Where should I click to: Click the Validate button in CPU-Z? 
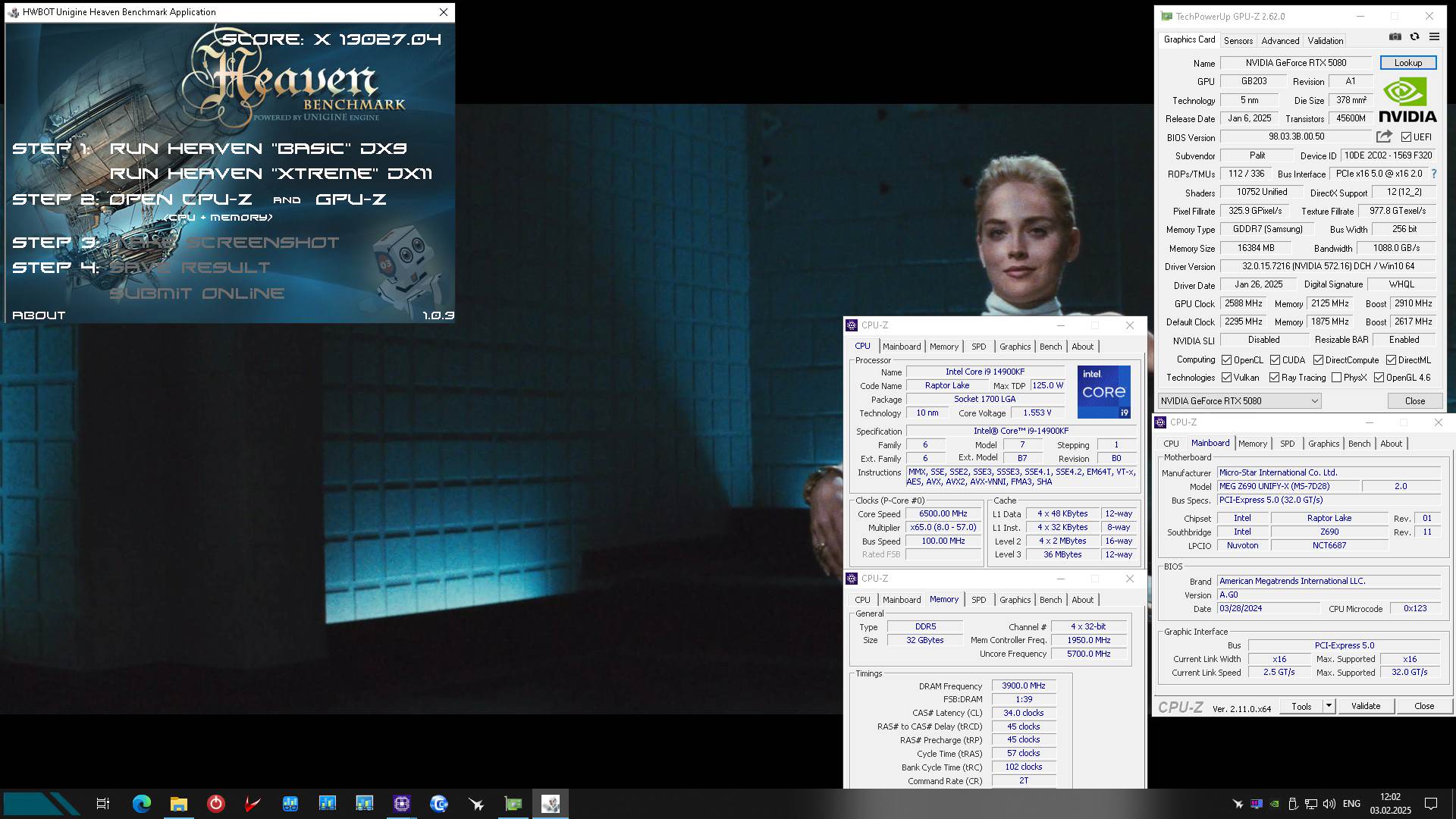pos(1365,706)
